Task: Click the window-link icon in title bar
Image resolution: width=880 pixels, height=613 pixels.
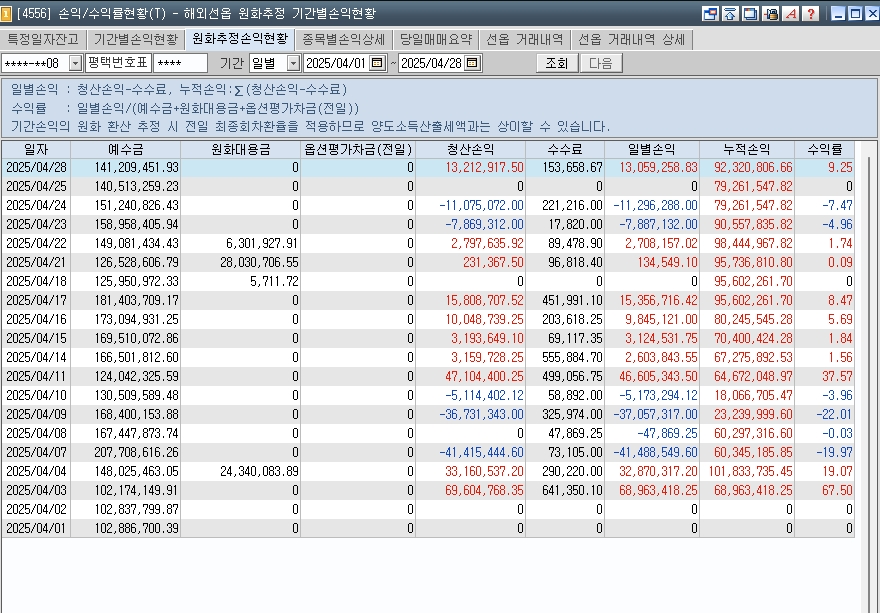Action: coord(711,13)
